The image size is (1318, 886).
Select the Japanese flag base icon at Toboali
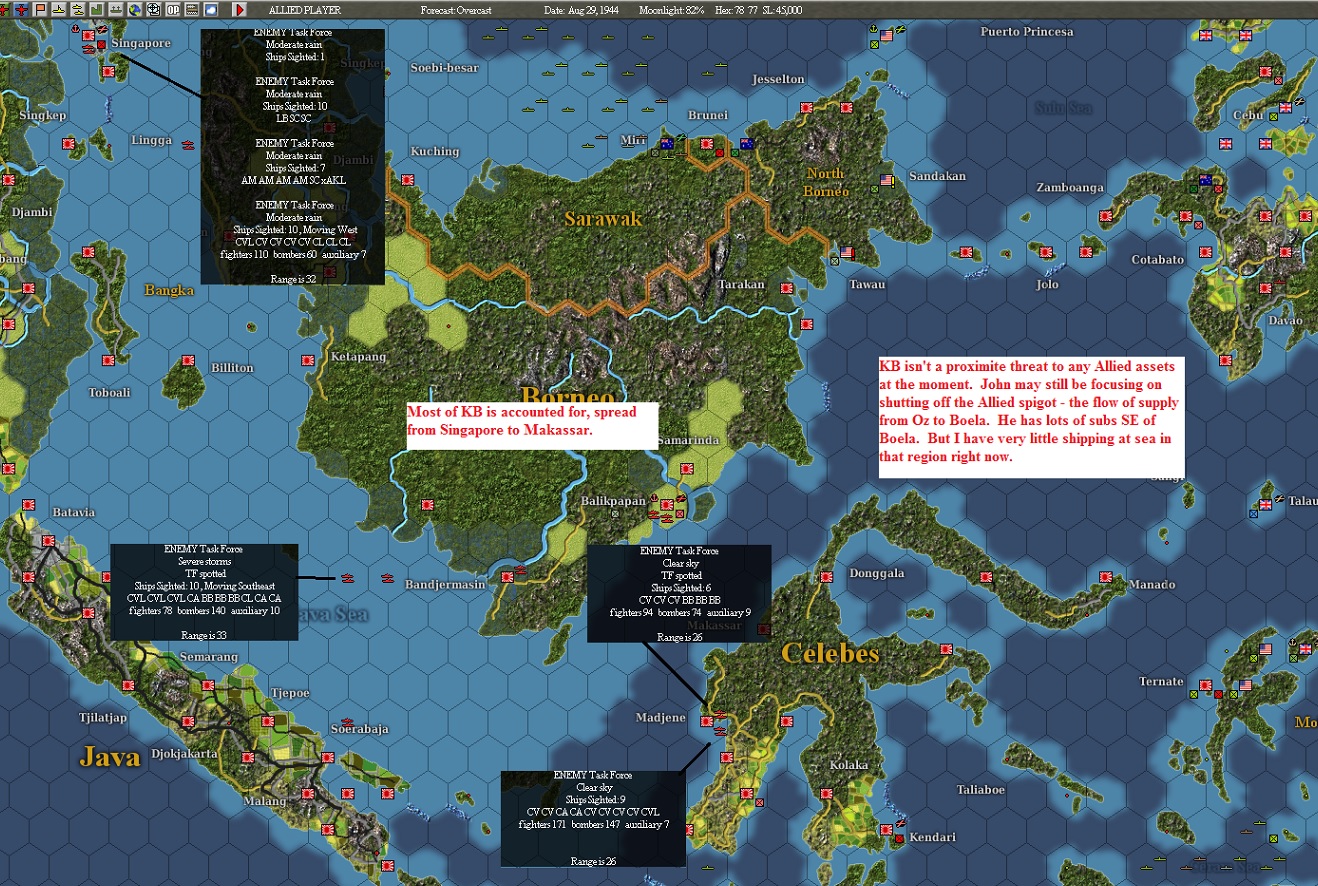108,360
